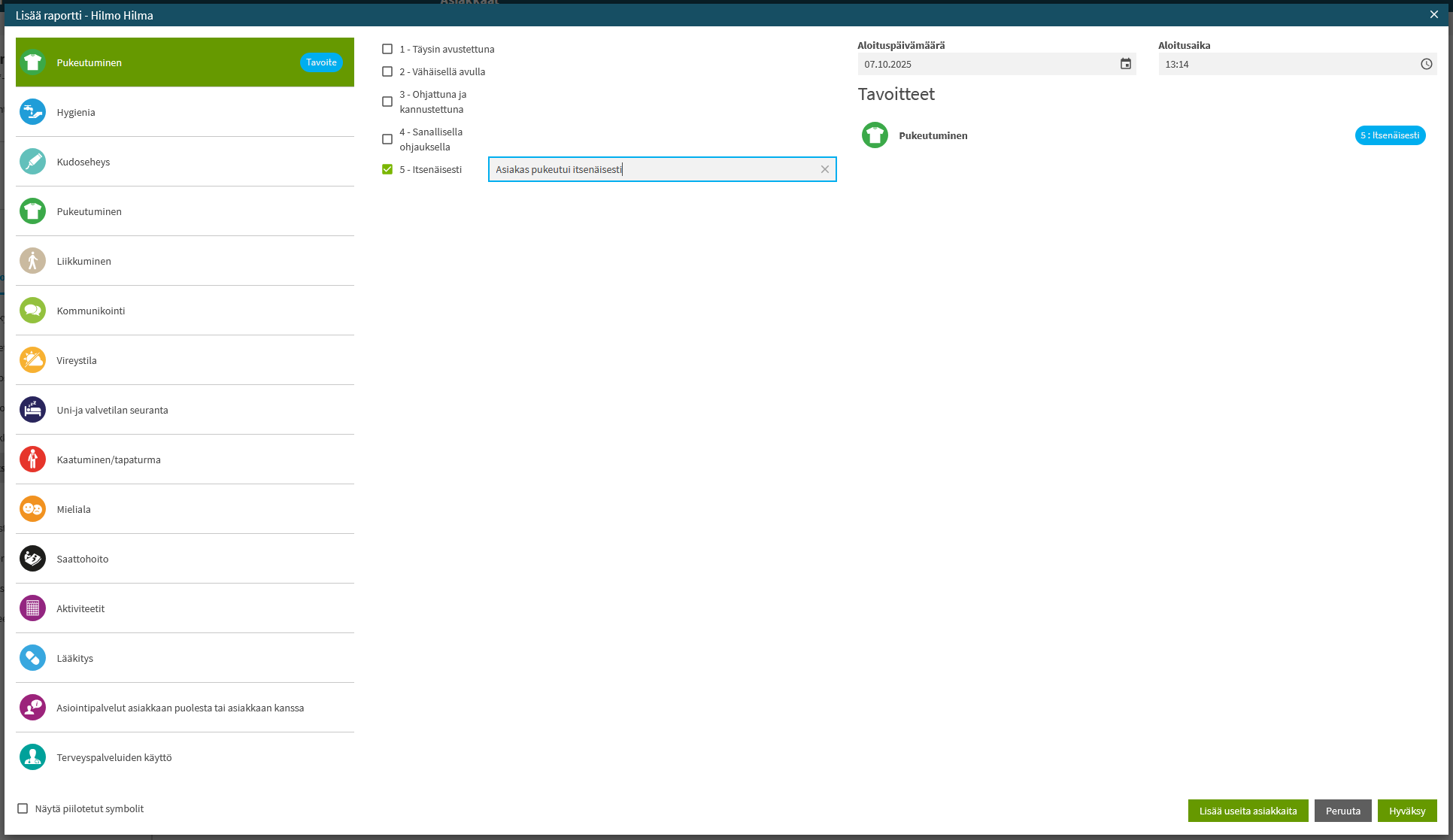This screenshot has height=840, width=1453.
Task: Click the Lisää useita asiakkaita button
Action: [x=1248, y=811]
